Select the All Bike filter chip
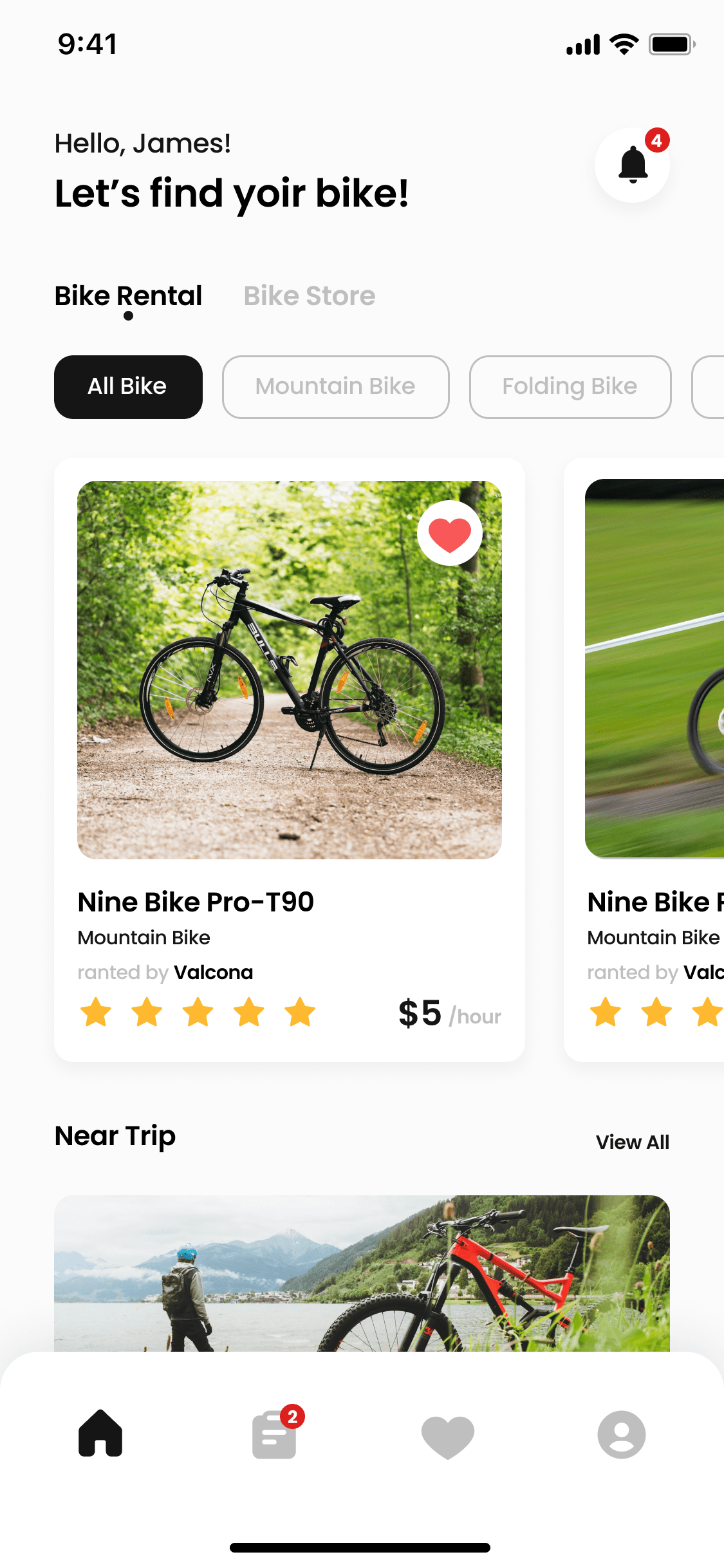Screen dimensions: 724x1568 [128, 387]
